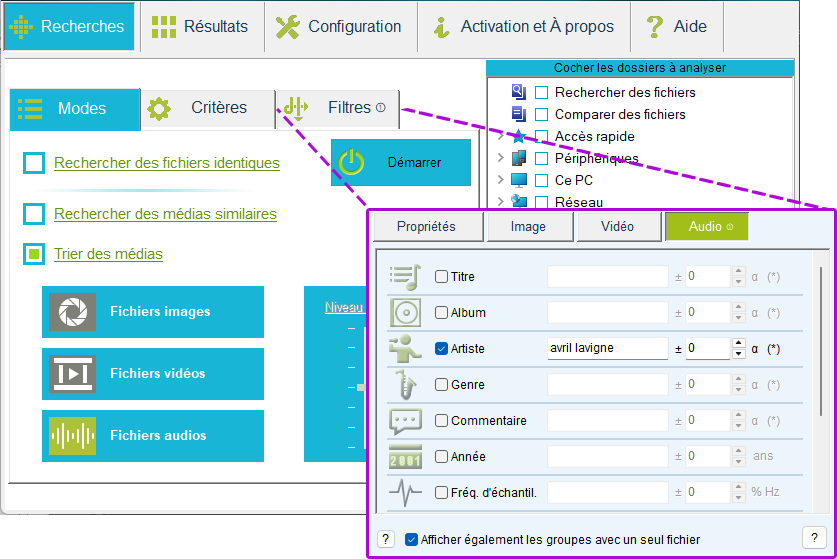
Task: Click the film play videos icon
Action: coord(73,374)
